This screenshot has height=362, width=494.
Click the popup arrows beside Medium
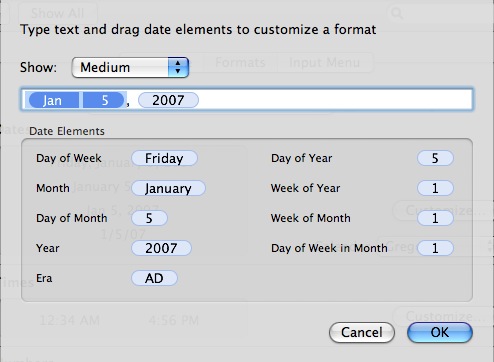(178, 67)
